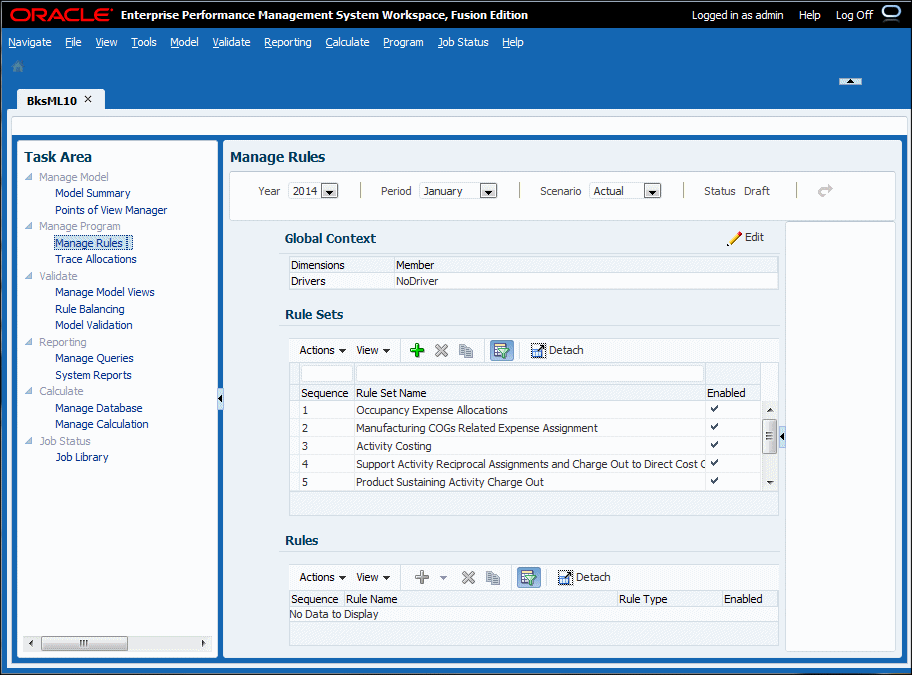Click the refresh arrow next to Status Draft
The width and height of the screenshot is (912, 675).
pos(825,191)
